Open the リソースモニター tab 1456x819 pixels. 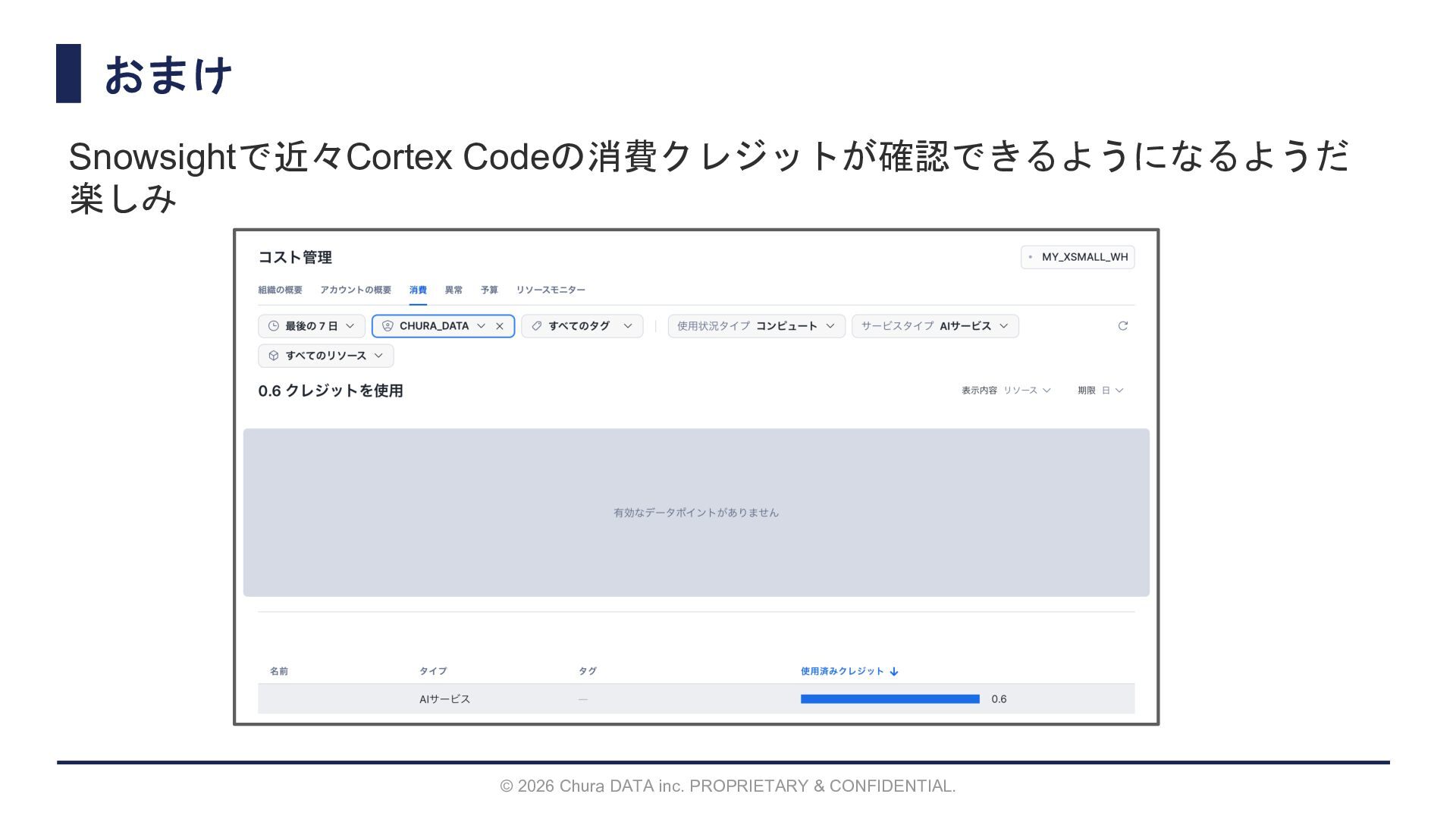tap(551, 290)
